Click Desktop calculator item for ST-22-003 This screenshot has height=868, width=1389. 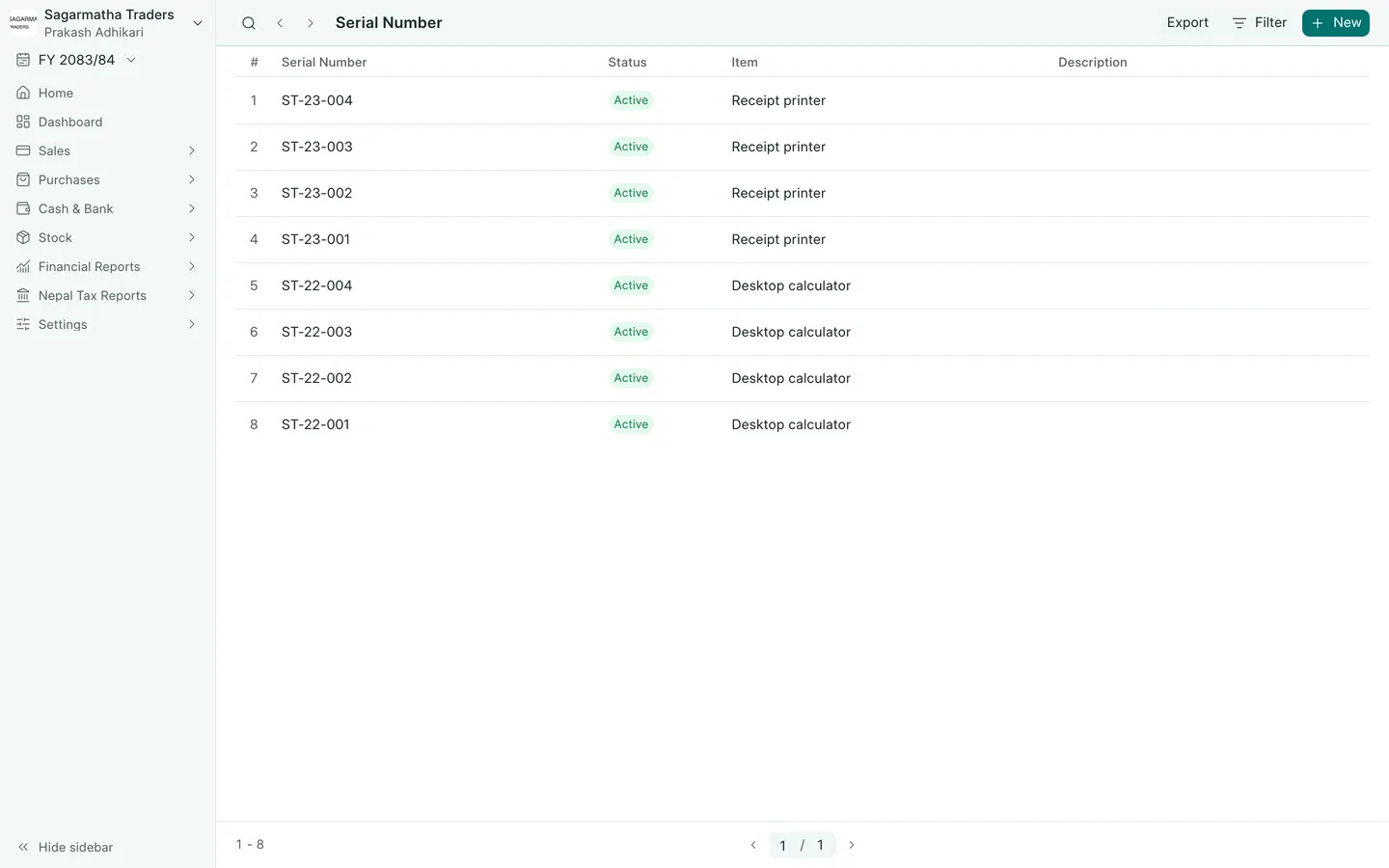(791, 332)
